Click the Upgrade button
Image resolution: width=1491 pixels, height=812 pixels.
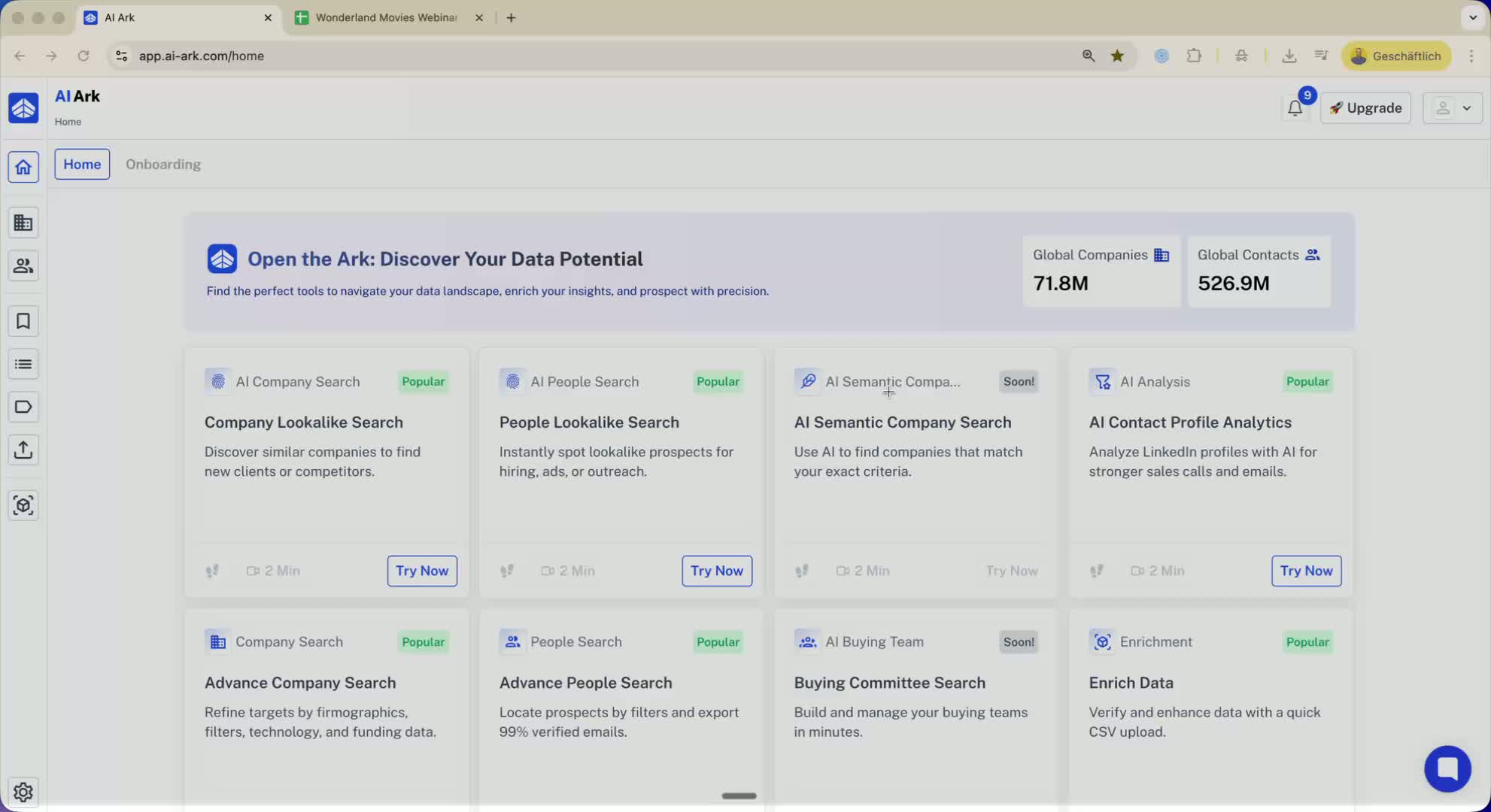coord(1365,108)
